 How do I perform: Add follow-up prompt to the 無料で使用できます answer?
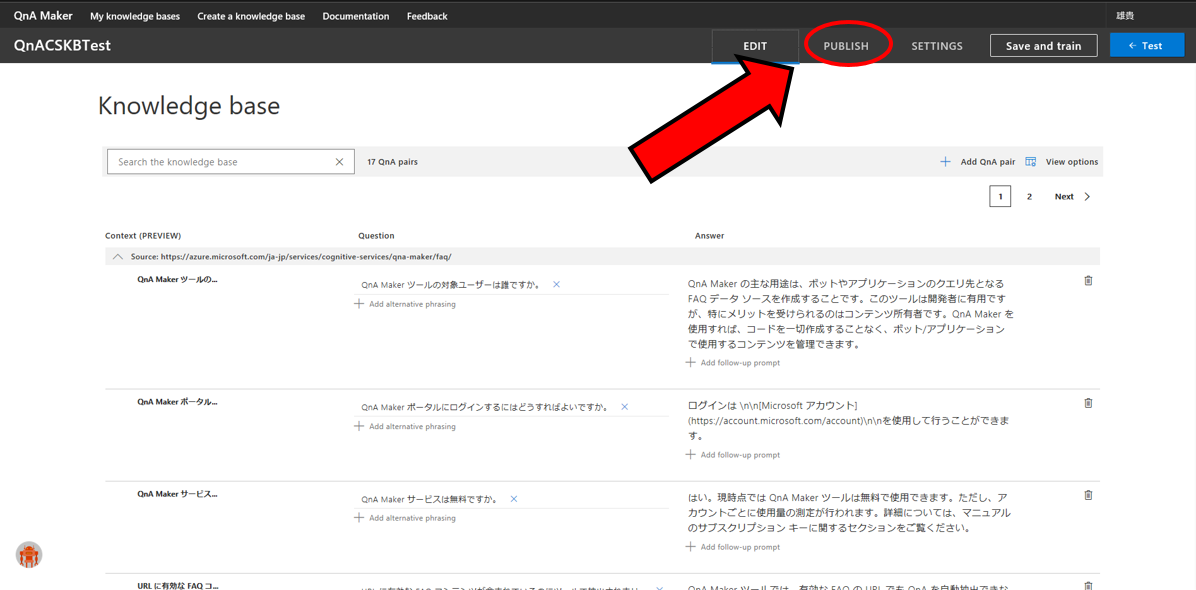[x=733, y=547]
